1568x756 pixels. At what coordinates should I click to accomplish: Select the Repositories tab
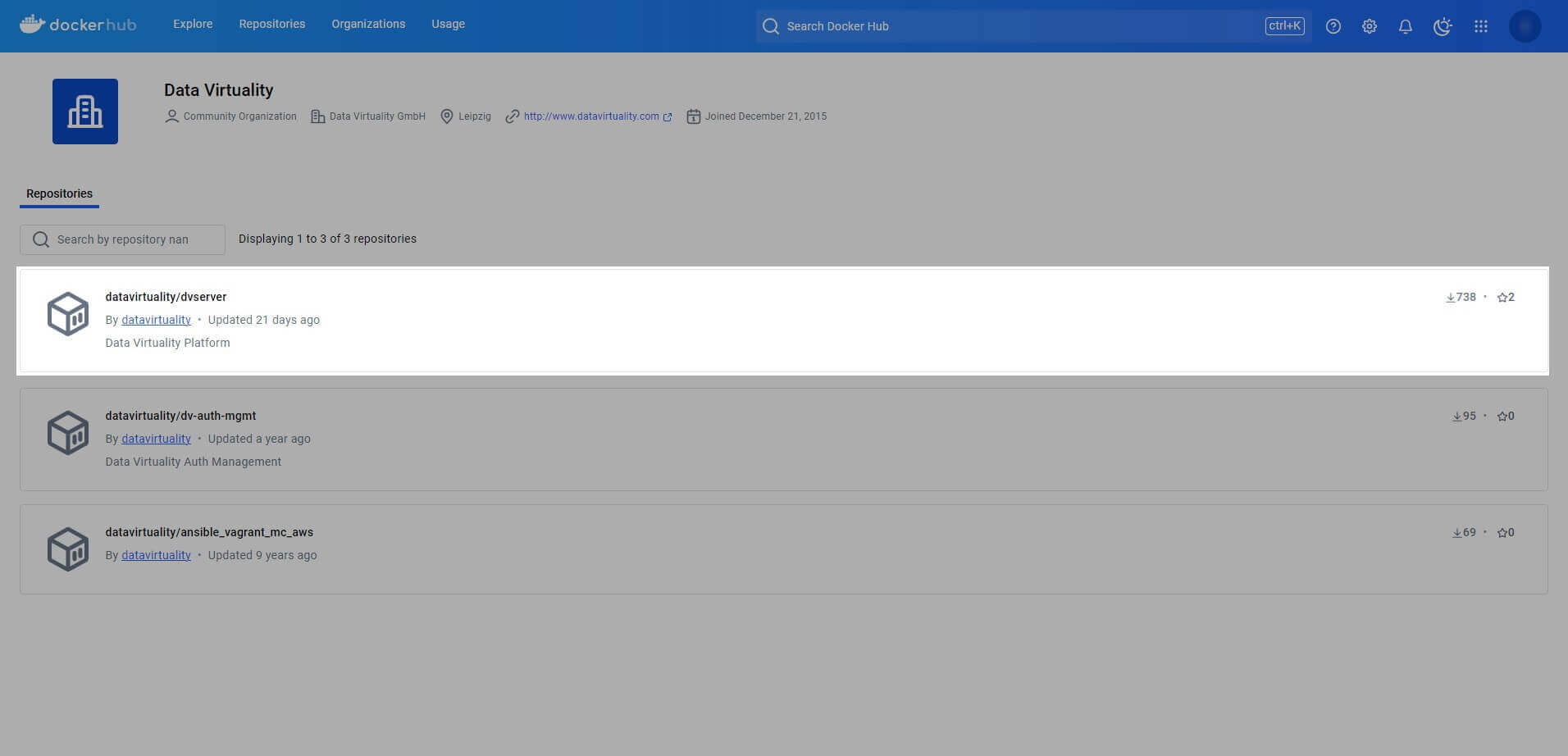point(59,194)
